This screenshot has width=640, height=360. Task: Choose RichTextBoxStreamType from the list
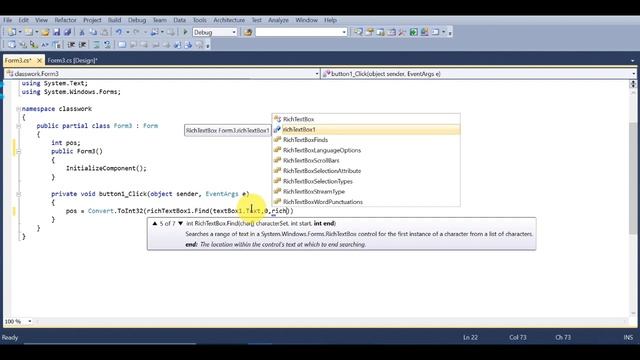[366, 191]
